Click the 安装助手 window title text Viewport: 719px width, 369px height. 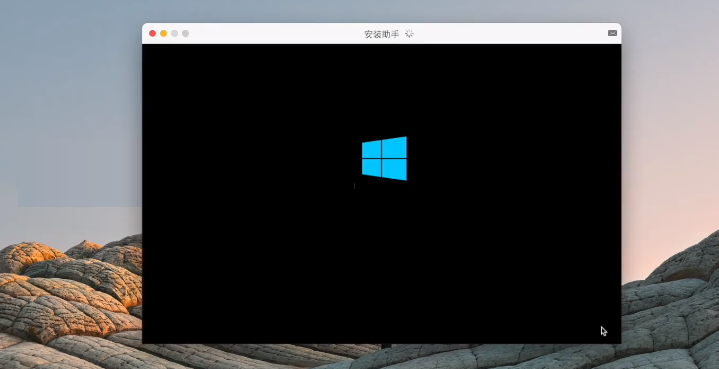point(382,34)
